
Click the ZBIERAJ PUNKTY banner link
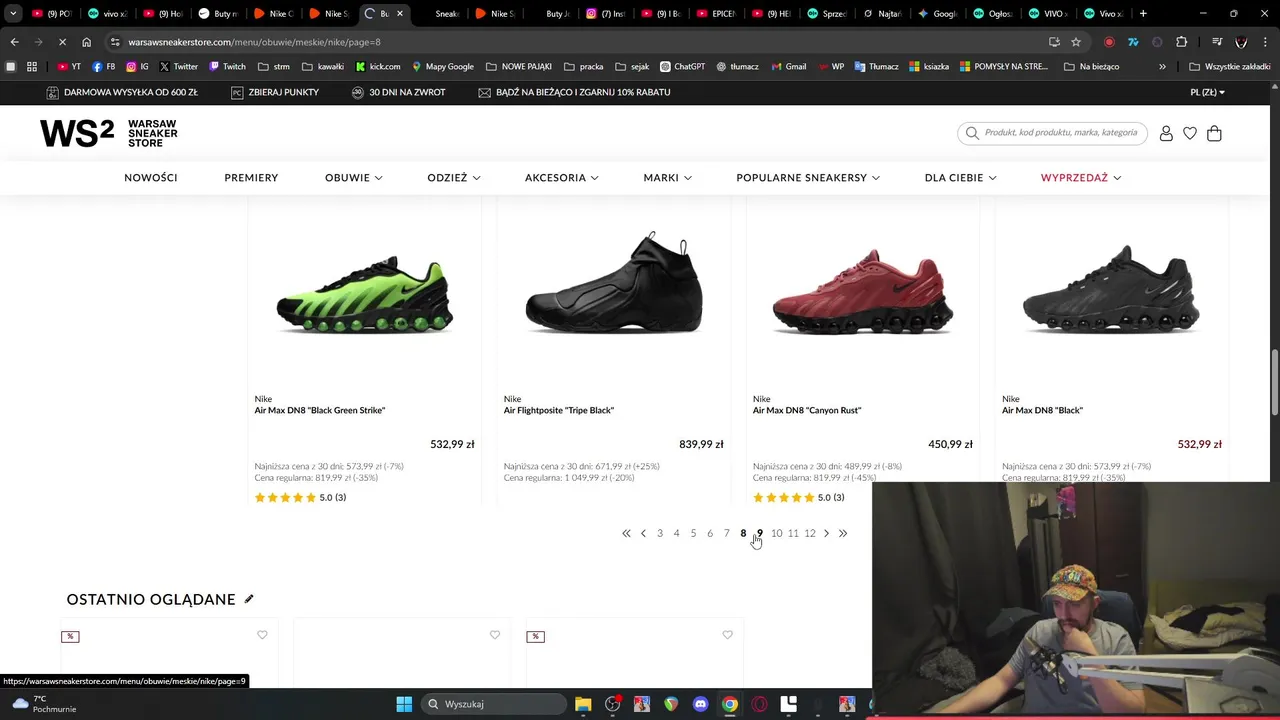[x=274, y=92]
